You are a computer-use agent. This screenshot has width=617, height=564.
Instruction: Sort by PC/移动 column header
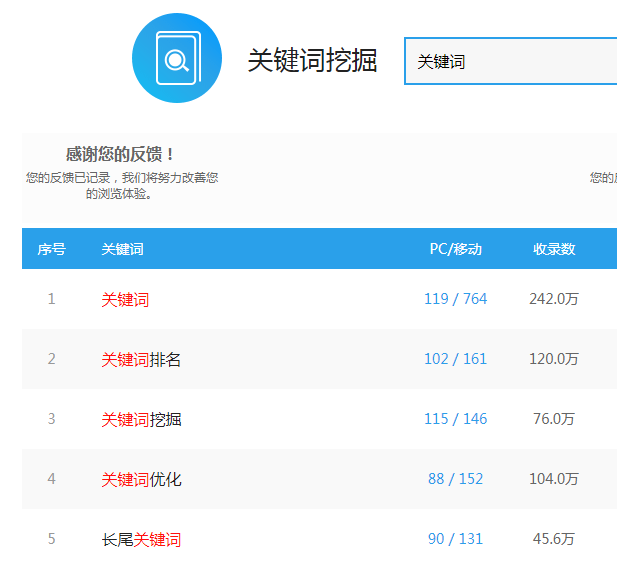[455, 249]
